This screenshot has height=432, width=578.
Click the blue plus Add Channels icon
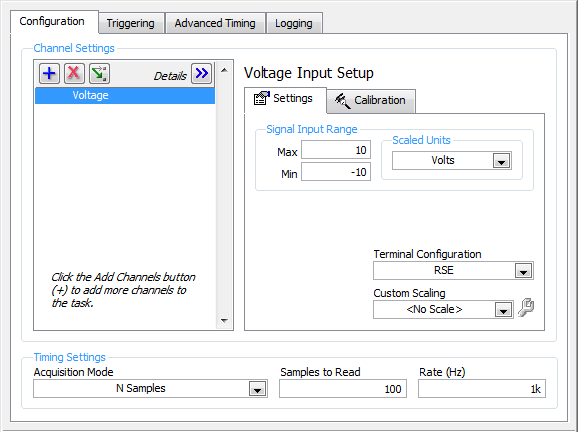(49, 73)
